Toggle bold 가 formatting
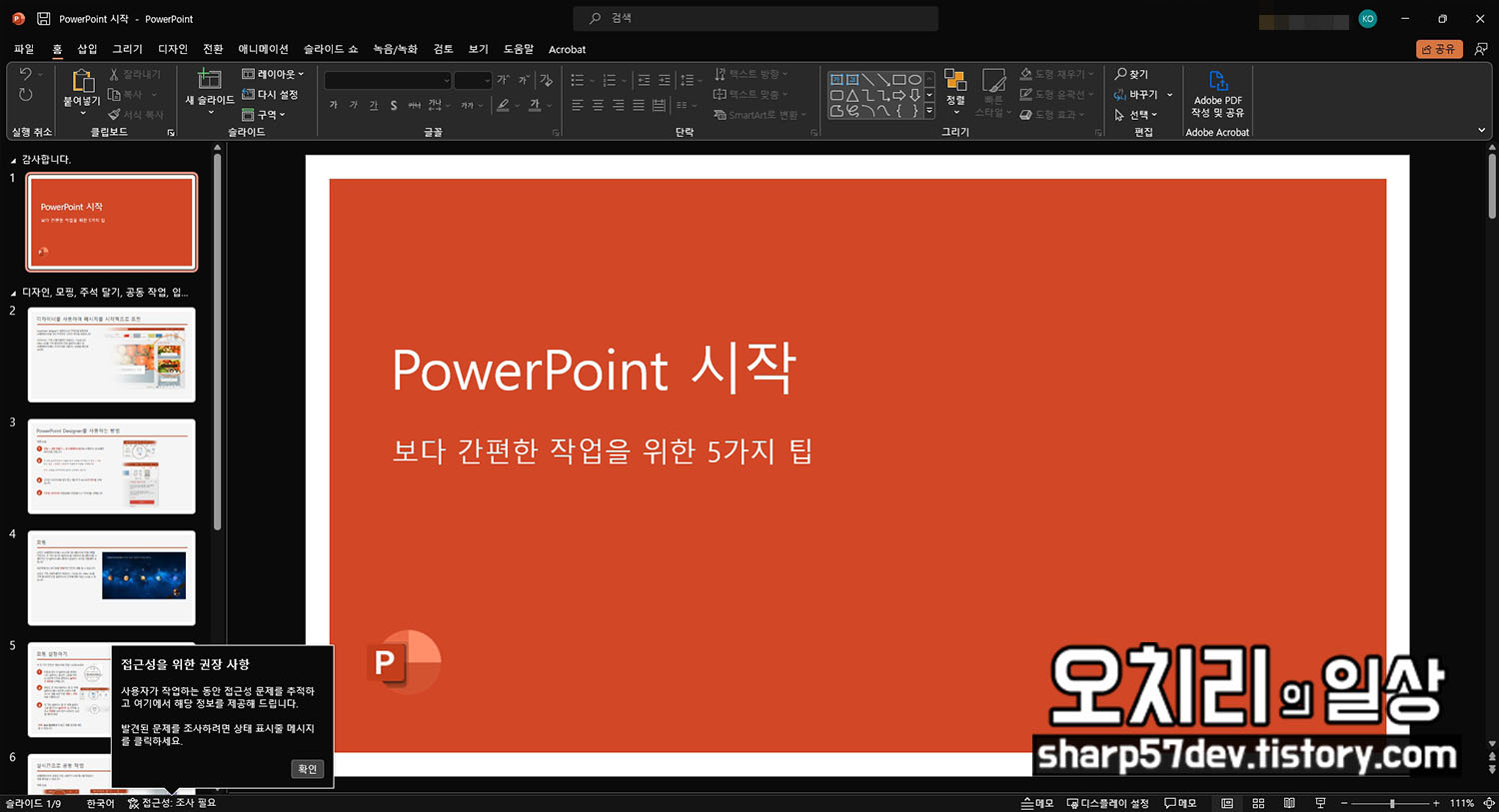Viewport: 1499px width, 812px height. [x=333, y=105]
